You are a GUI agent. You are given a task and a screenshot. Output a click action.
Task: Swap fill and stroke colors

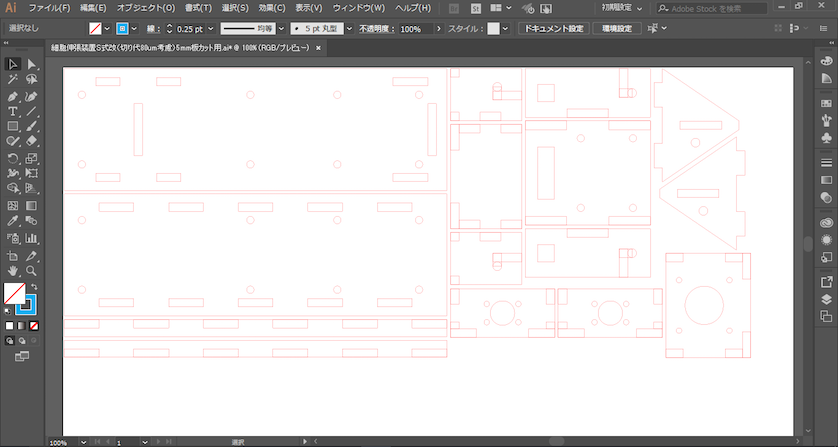click(x=34, y=286)
